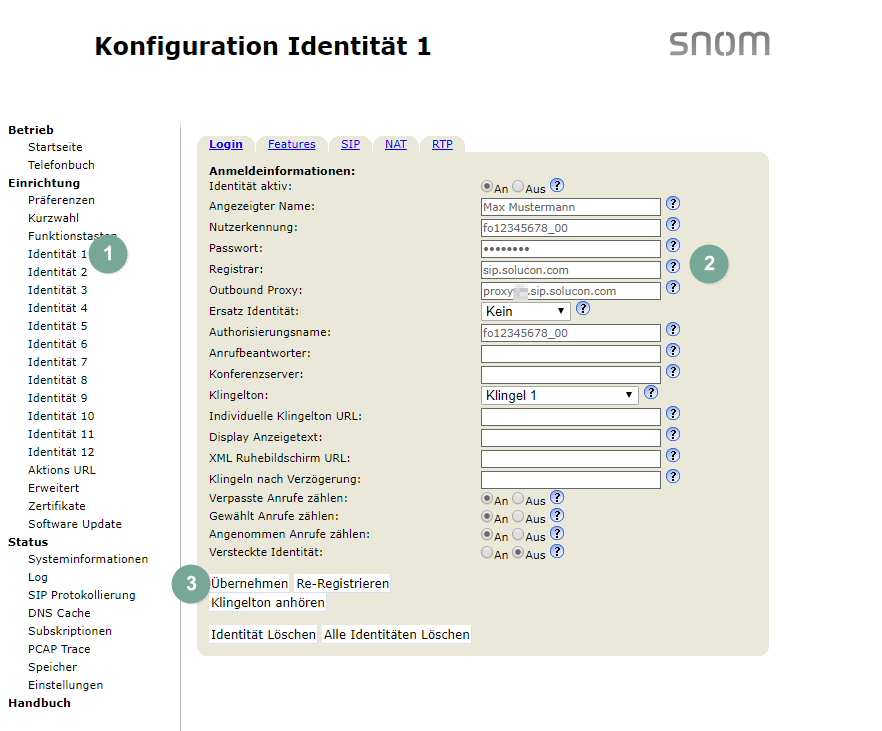Click Identität Löschen button

(263, 634)
